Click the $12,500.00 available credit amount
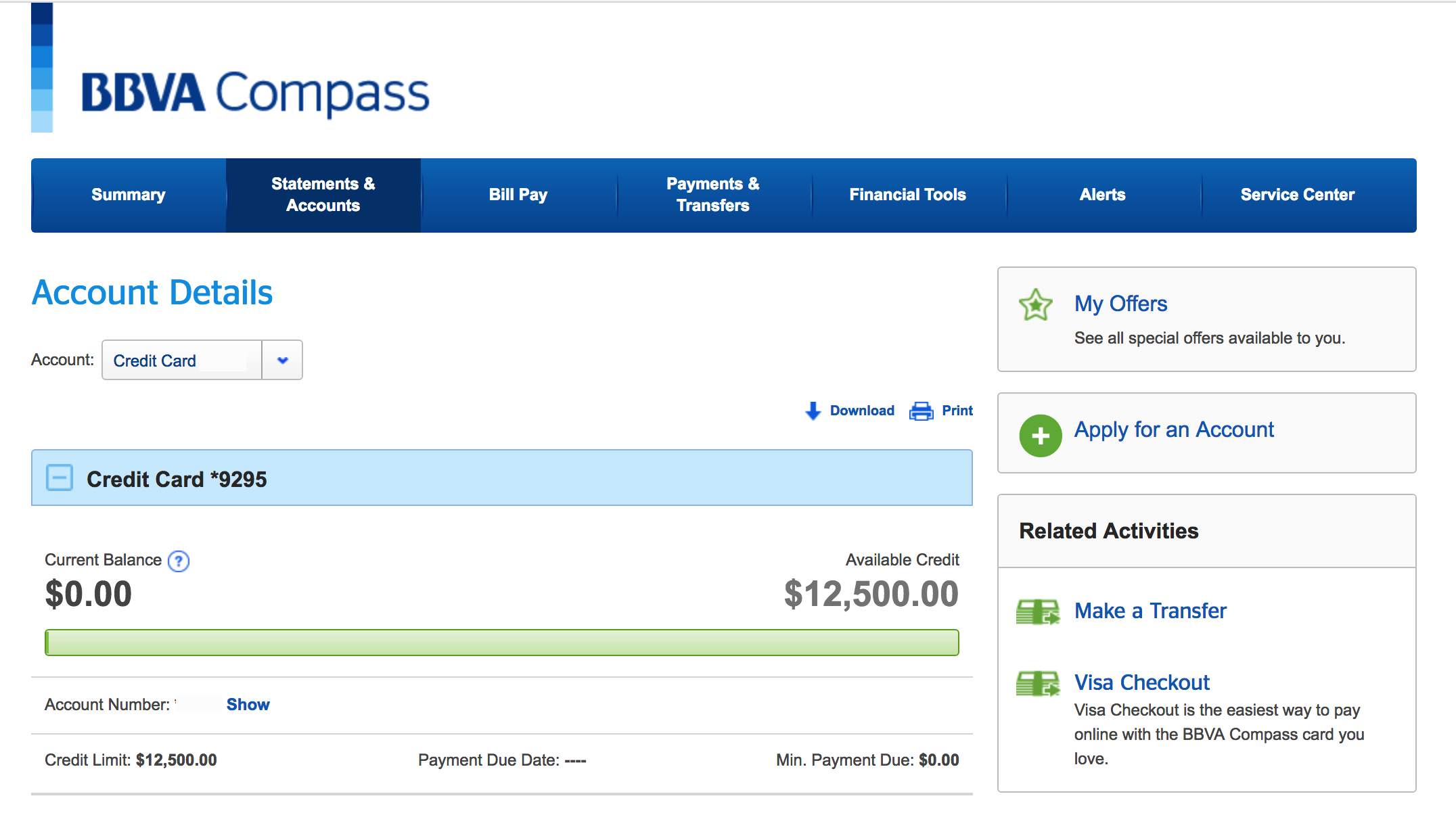 coord(871,594)
